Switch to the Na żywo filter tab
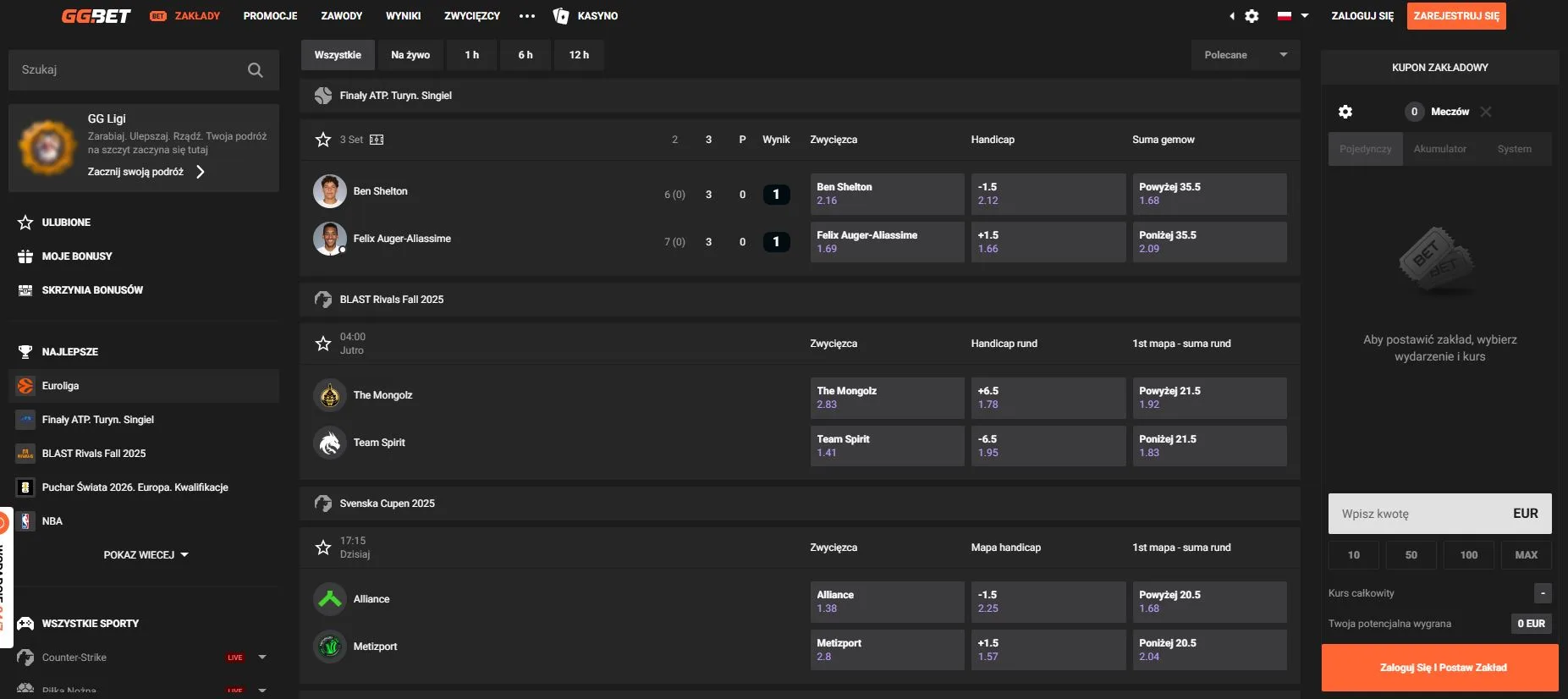The height and width of the screenshot is (699, 1568). (410, 55)
